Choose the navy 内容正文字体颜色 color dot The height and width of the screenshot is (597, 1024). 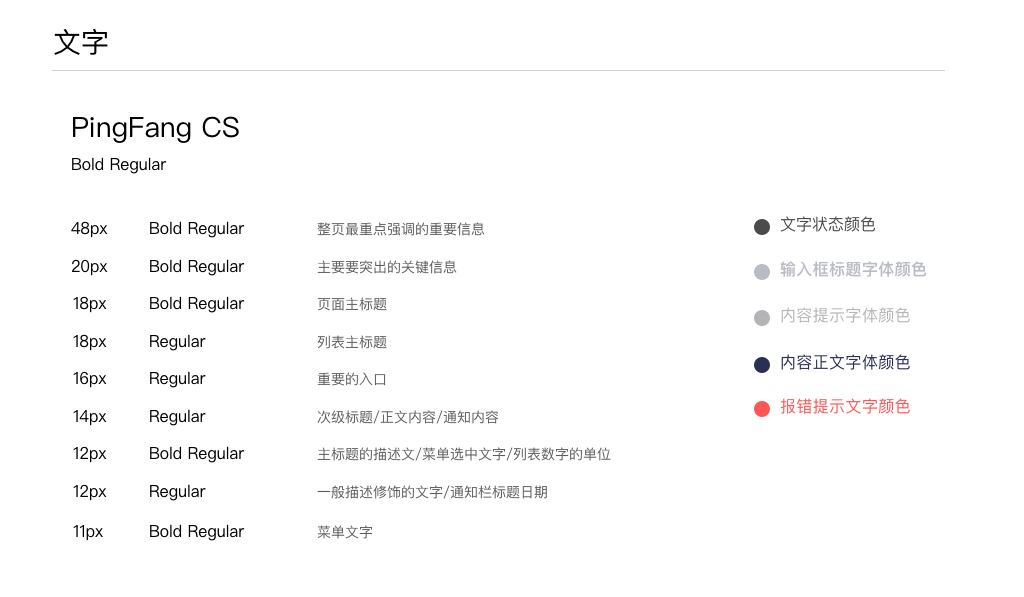(x=762, y=365)
